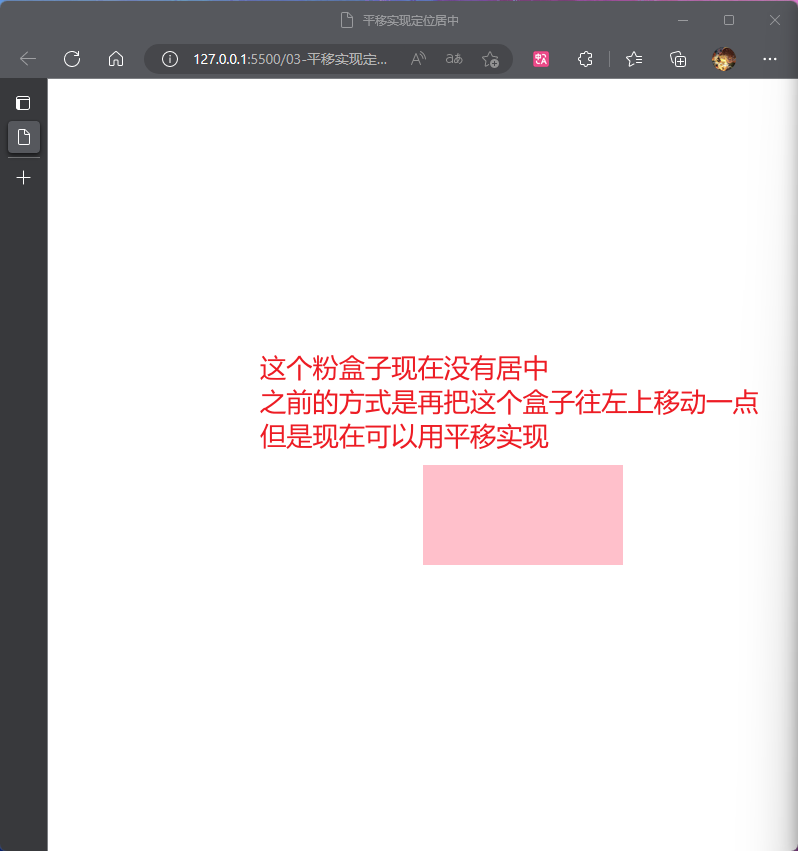Toggle the vertical tab actions menu

[23, 103]
